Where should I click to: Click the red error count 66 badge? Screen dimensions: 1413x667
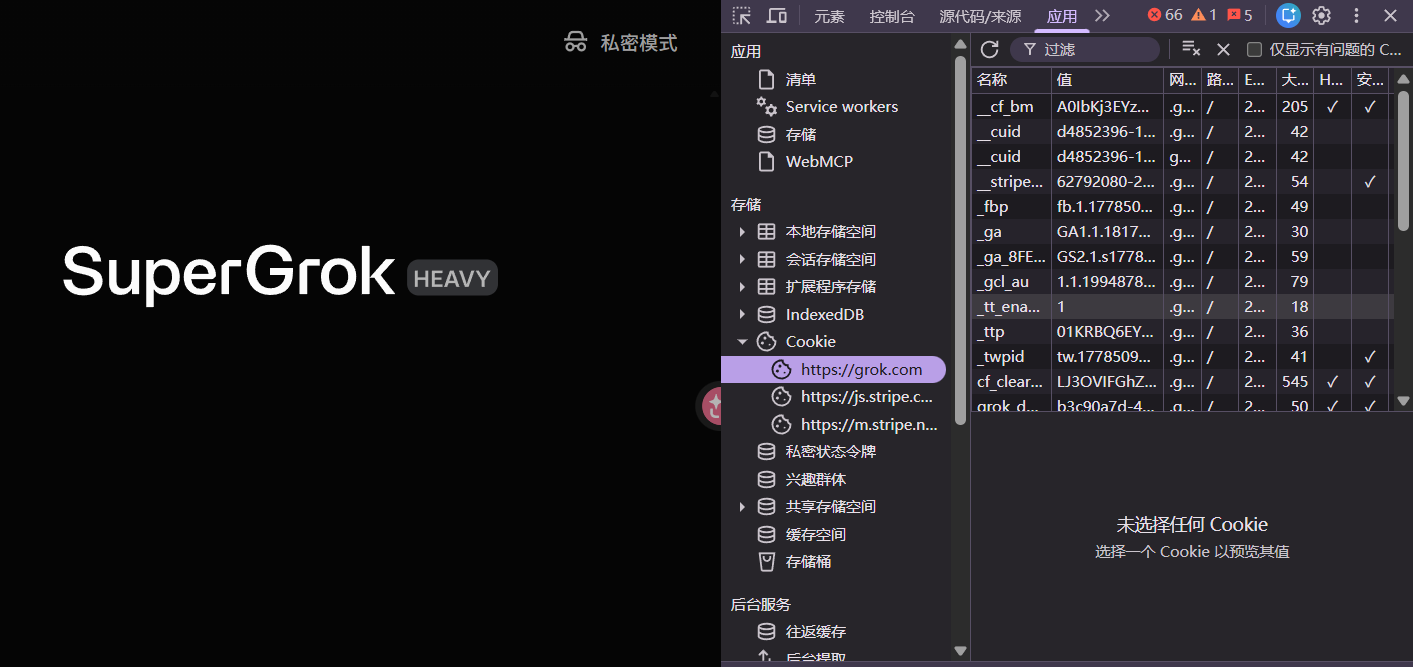(x=1165, y=15)
